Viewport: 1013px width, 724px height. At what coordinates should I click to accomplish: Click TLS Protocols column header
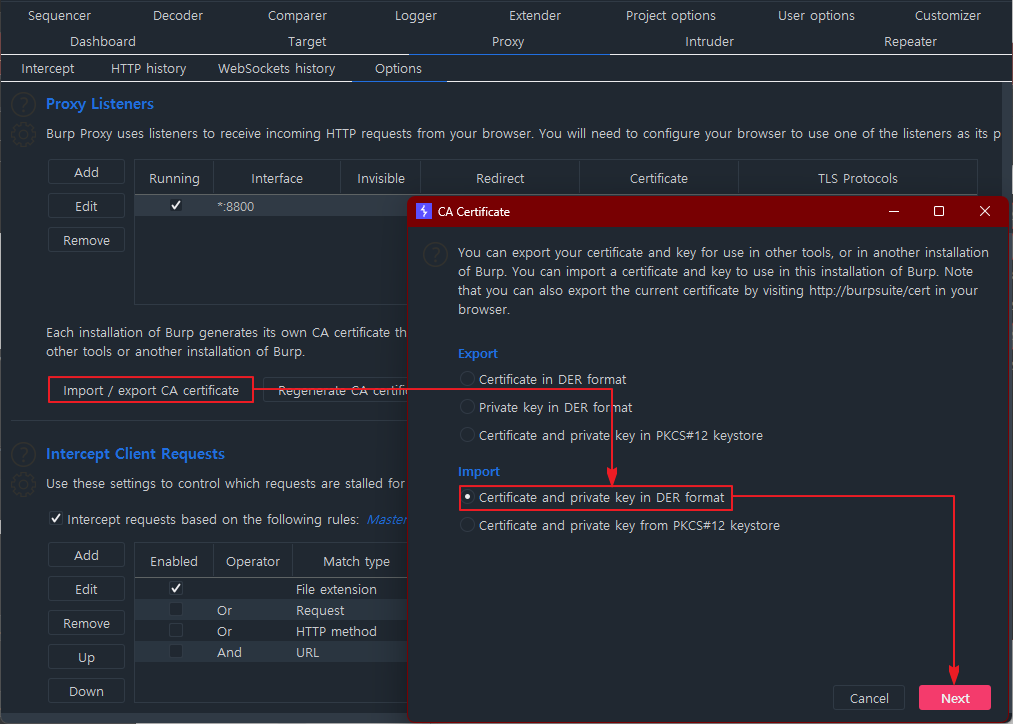point(857,178)
